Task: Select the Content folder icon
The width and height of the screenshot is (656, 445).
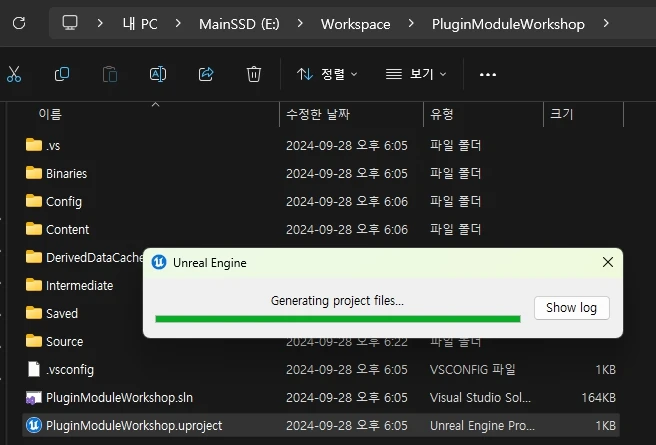Action: 34,229
